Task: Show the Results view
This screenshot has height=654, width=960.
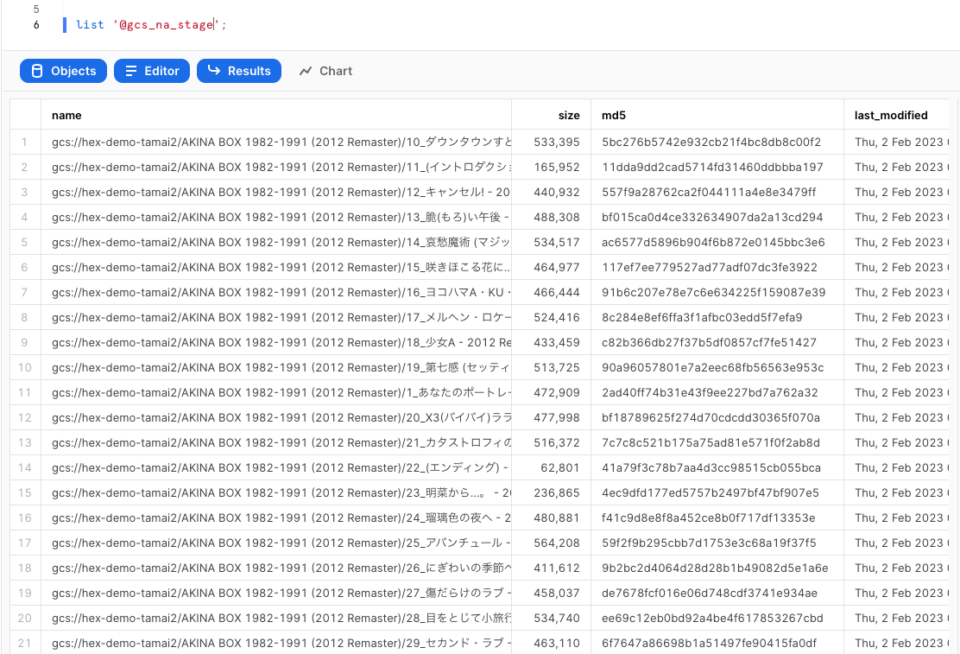Action: pyautogui.click(x=239, y=71)
